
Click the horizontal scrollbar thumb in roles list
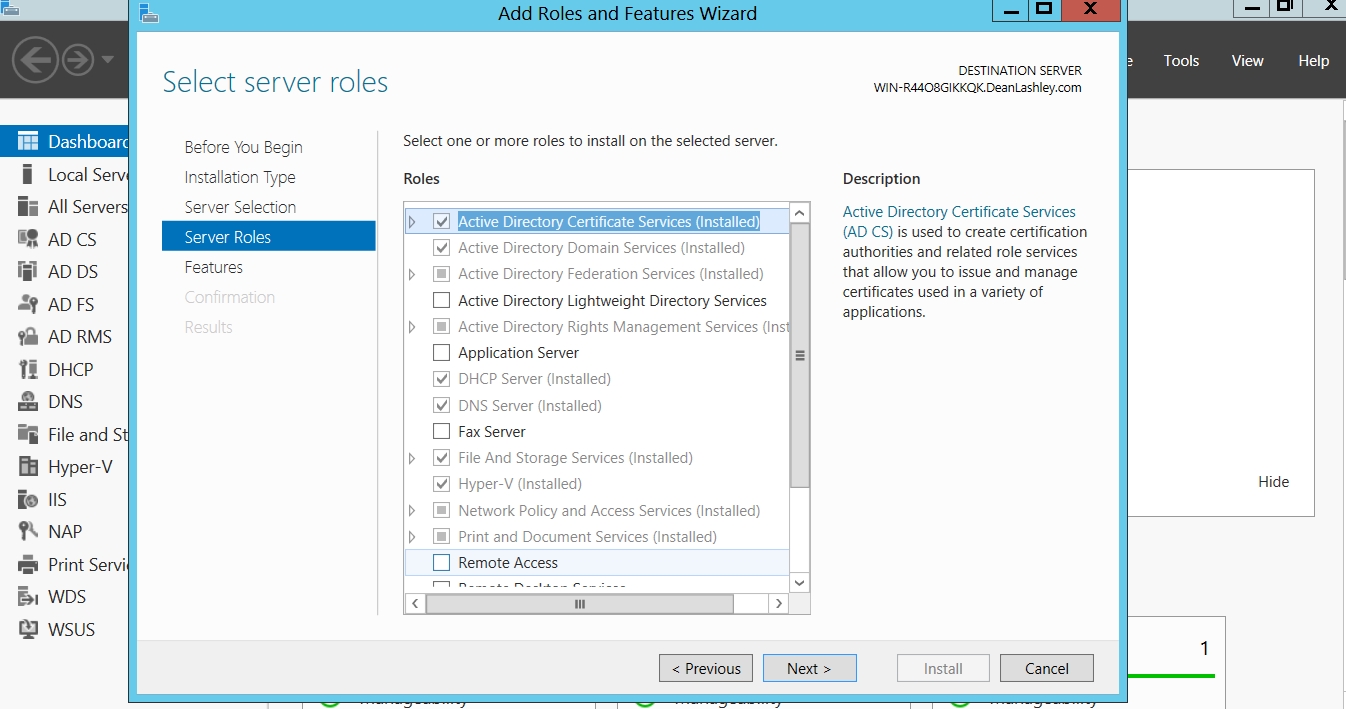pos(579,604)
